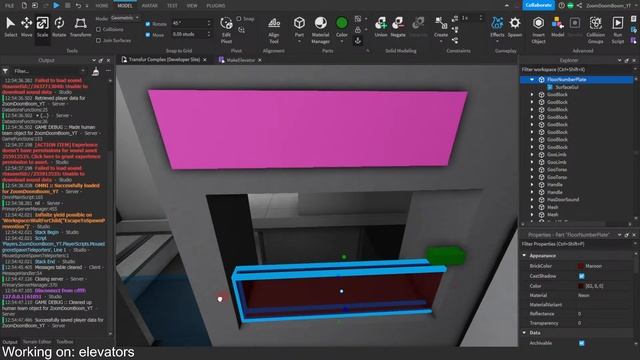Viewport: 640px width, 360px height.
Task: Switch to Toolbox bottom panel tab
Action: pyautogui.click(x=65, y=342)
